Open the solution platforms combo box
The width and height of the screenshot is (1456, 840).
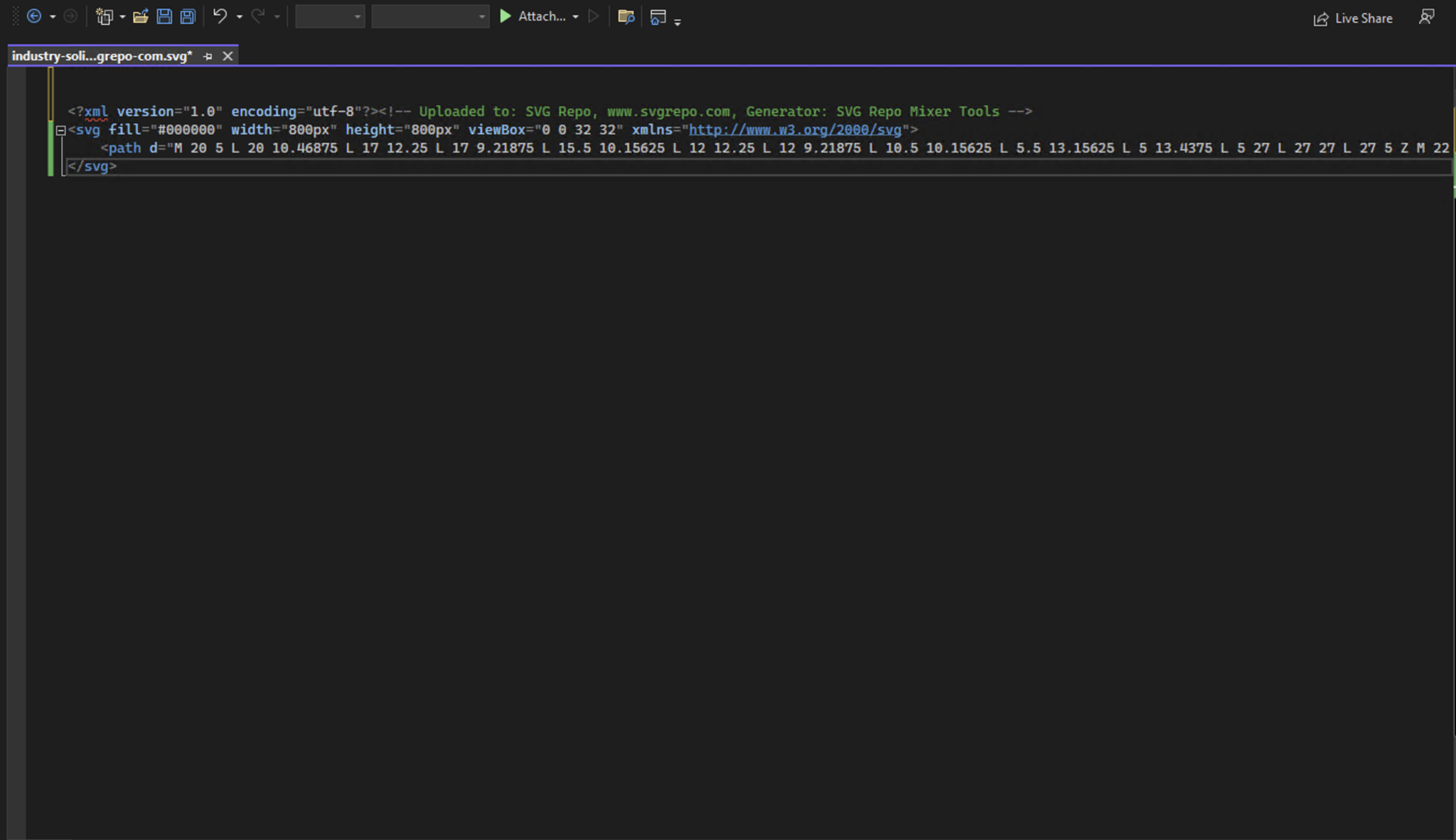(430, 16)
